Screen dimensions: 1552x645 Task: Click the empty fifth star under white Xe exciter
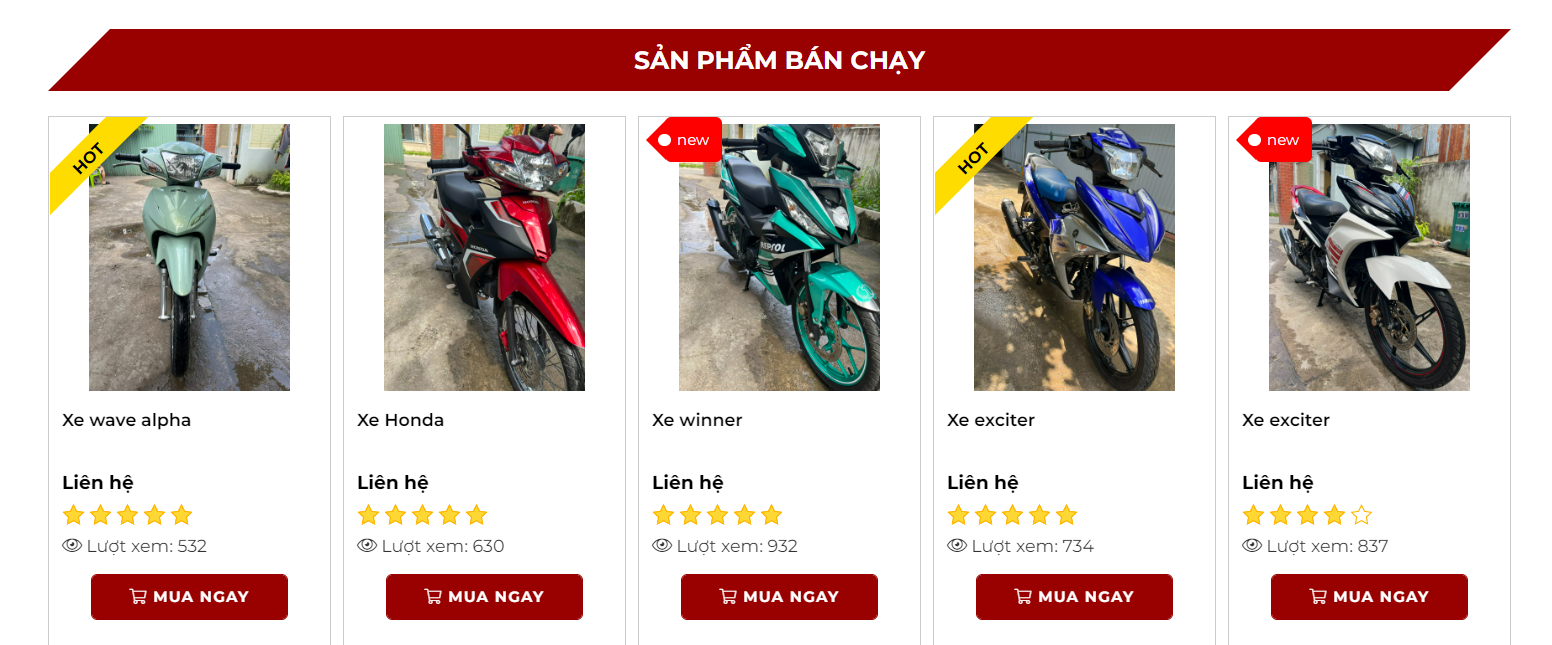(1361, 515)
